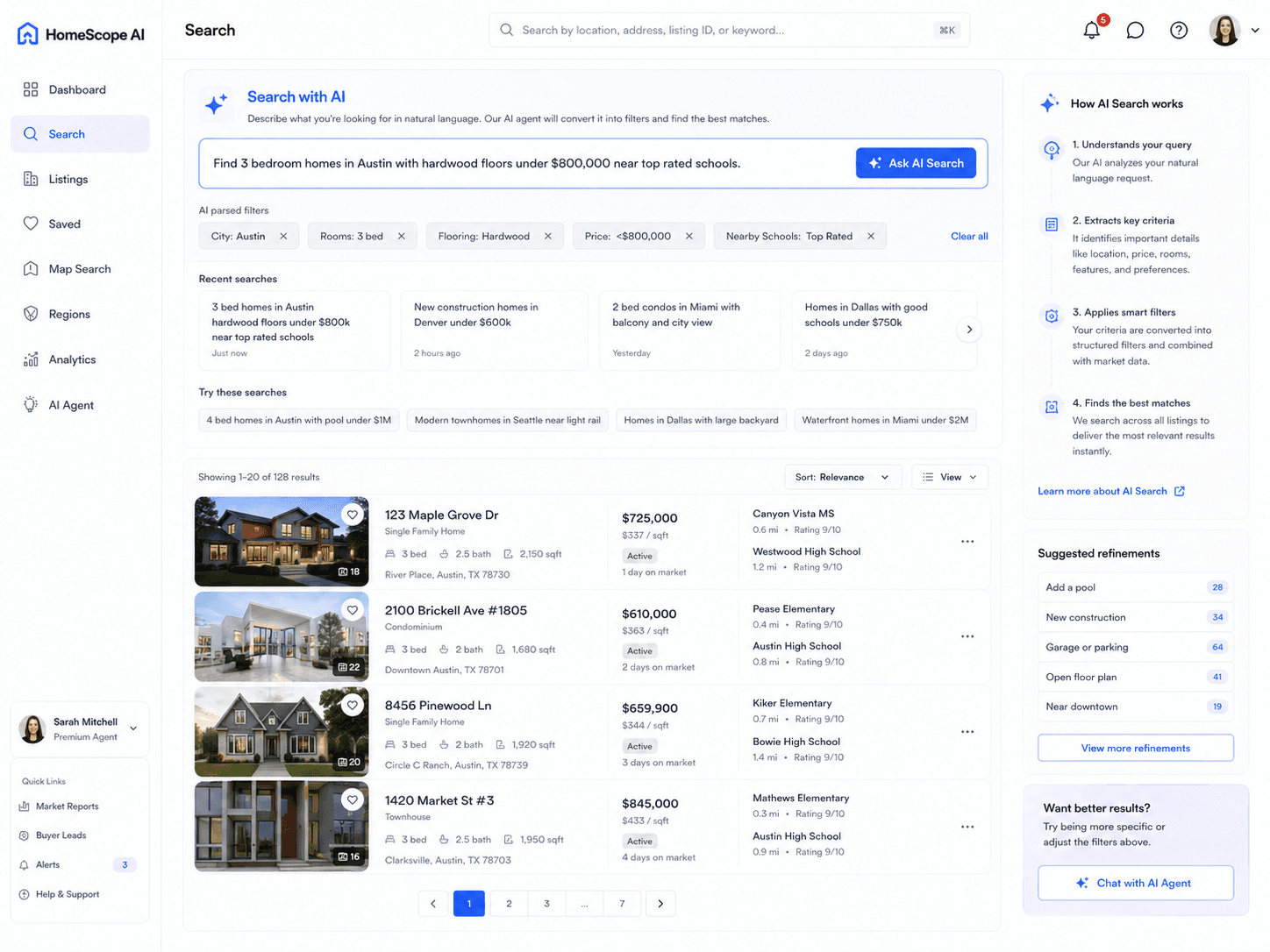This screenshot has width=1270, height=952.
Task: Open Map Search in the sidebar
Action: (80, 269)
